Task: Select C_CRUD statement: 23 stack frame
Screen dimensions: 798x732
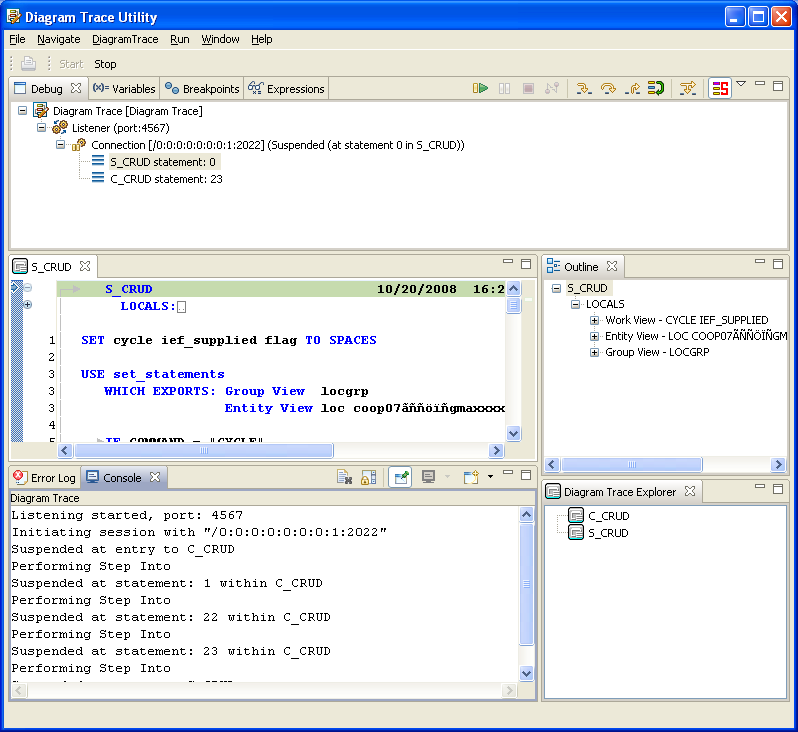Action: coord(166,179)
